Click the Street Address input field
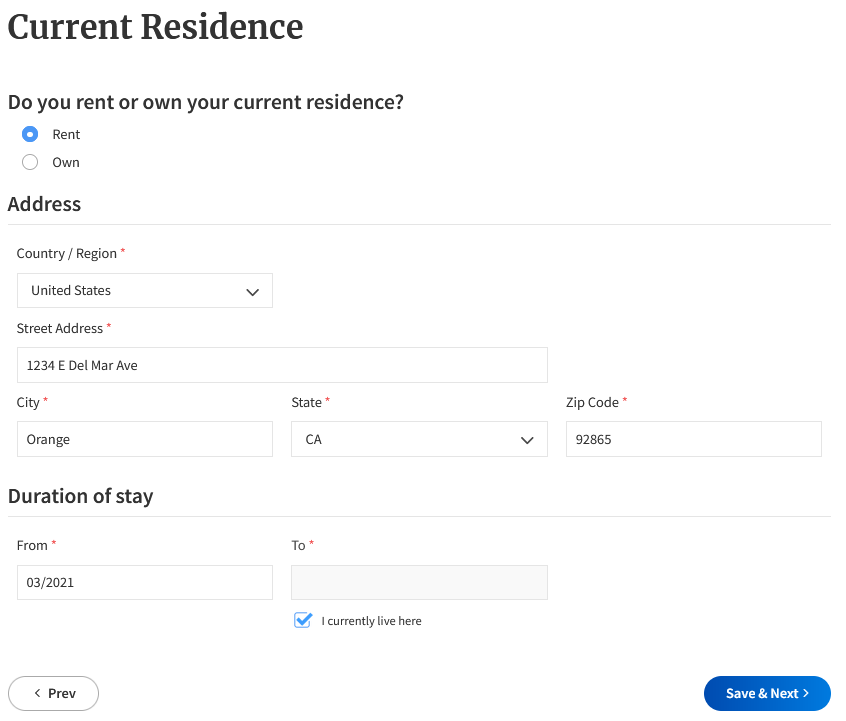The image size is (846, 721). (282, 364)
